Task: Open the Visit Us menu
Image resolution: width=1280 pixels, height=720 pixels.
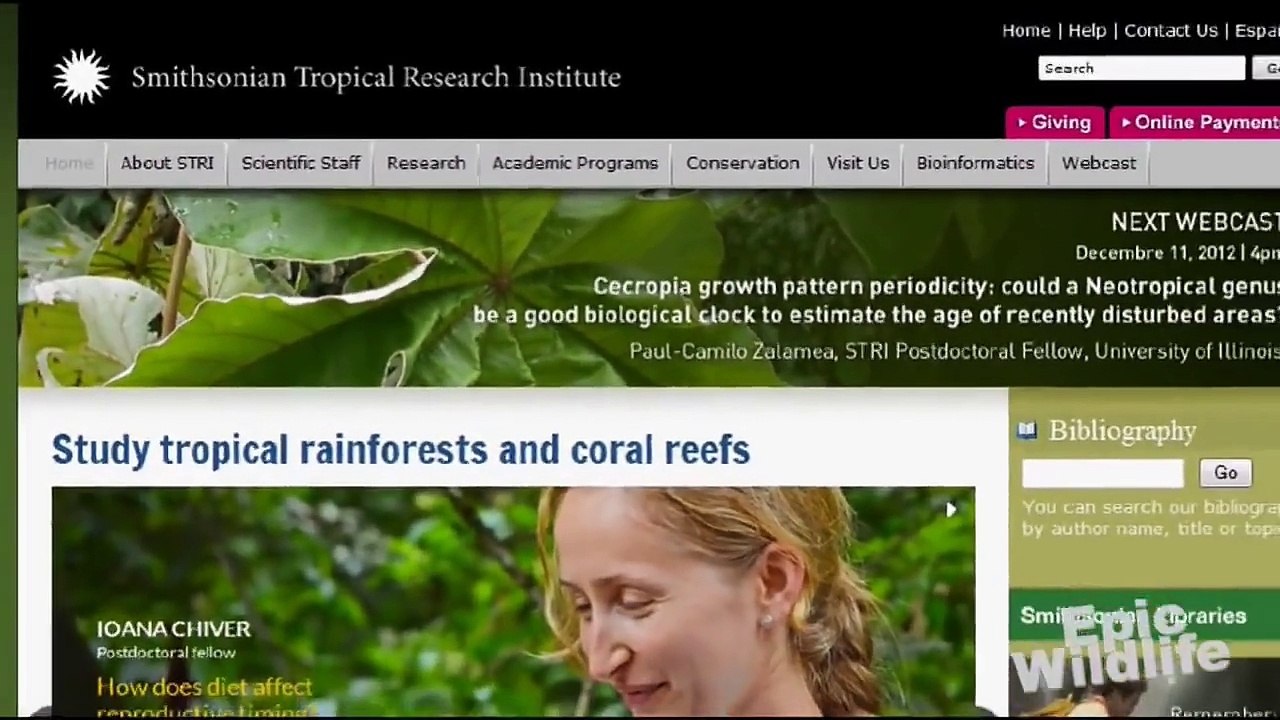Action: [858, 163]
